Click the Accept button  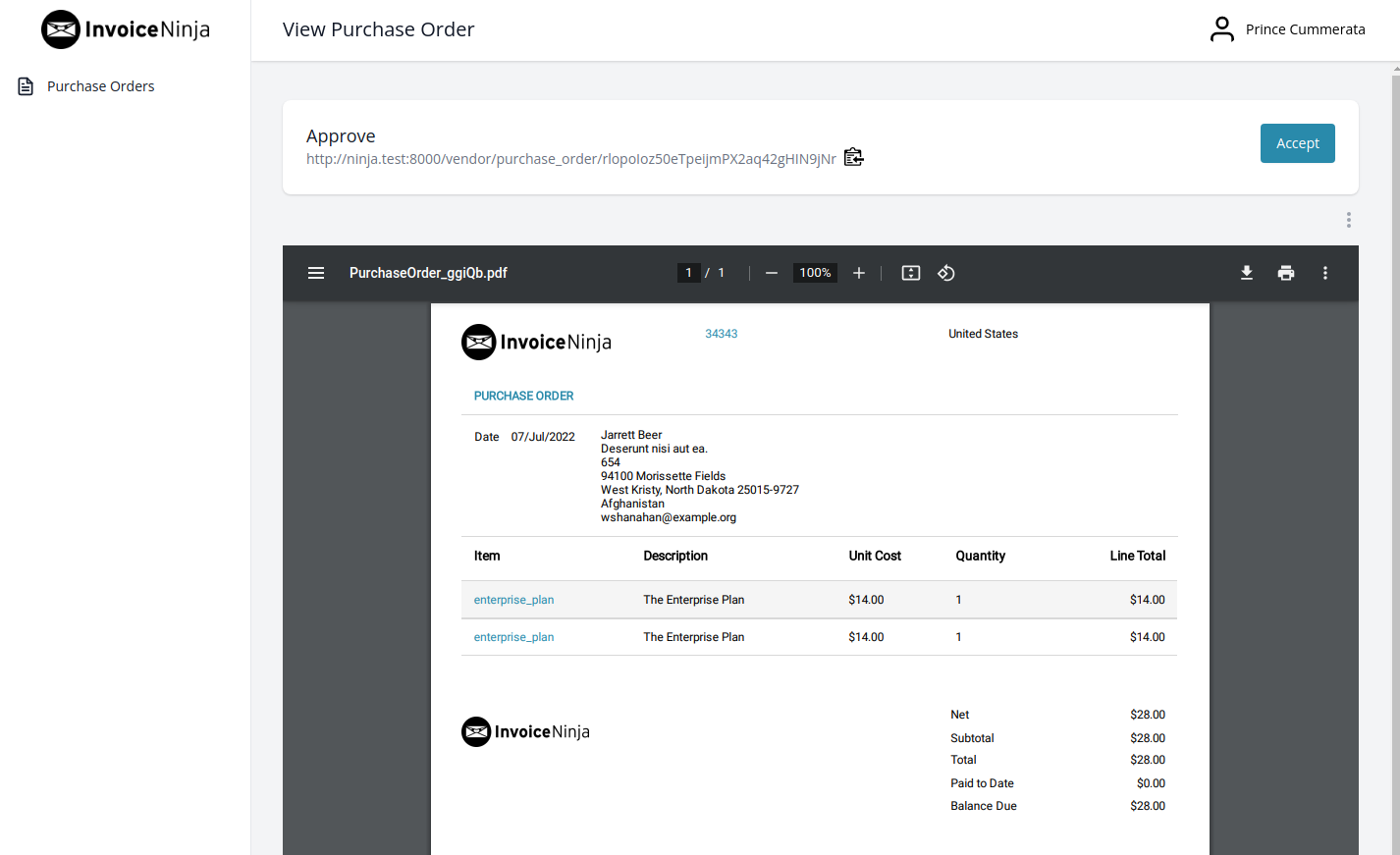(1297, 143)
